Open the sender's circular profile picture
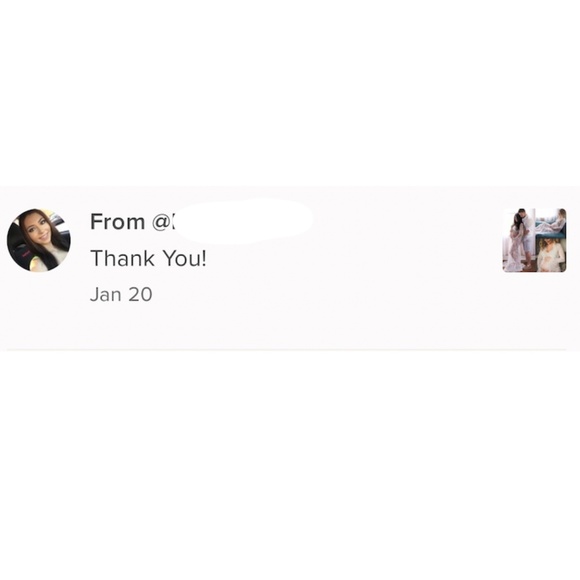 coord(39,240)
